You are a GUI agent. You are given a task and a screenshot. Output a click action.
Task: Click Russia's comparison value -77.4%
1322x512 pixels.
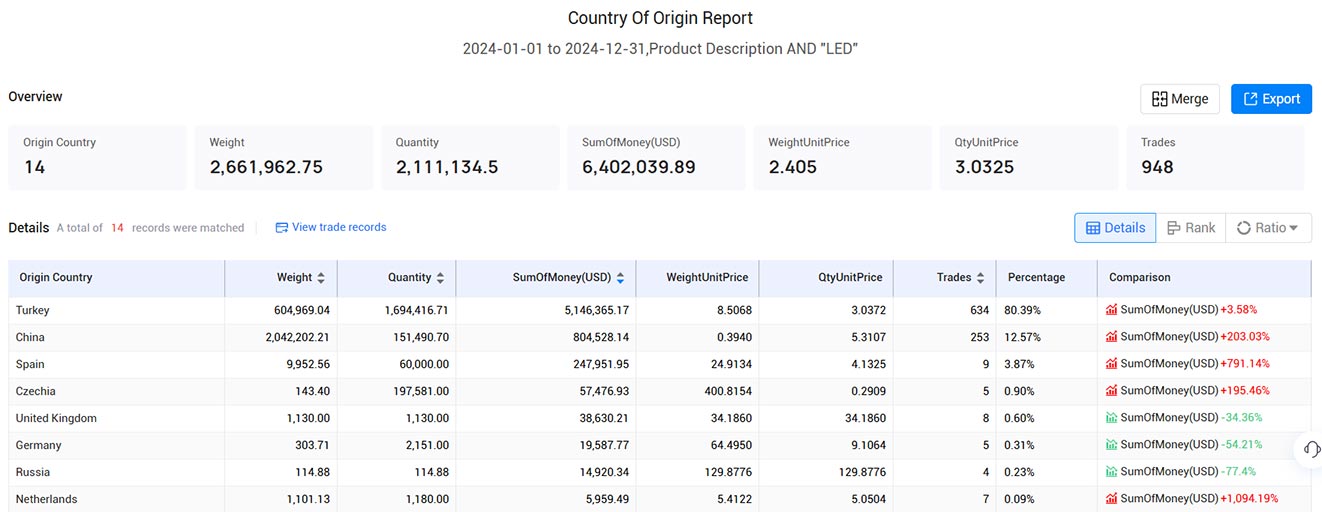pos(1240,472)
